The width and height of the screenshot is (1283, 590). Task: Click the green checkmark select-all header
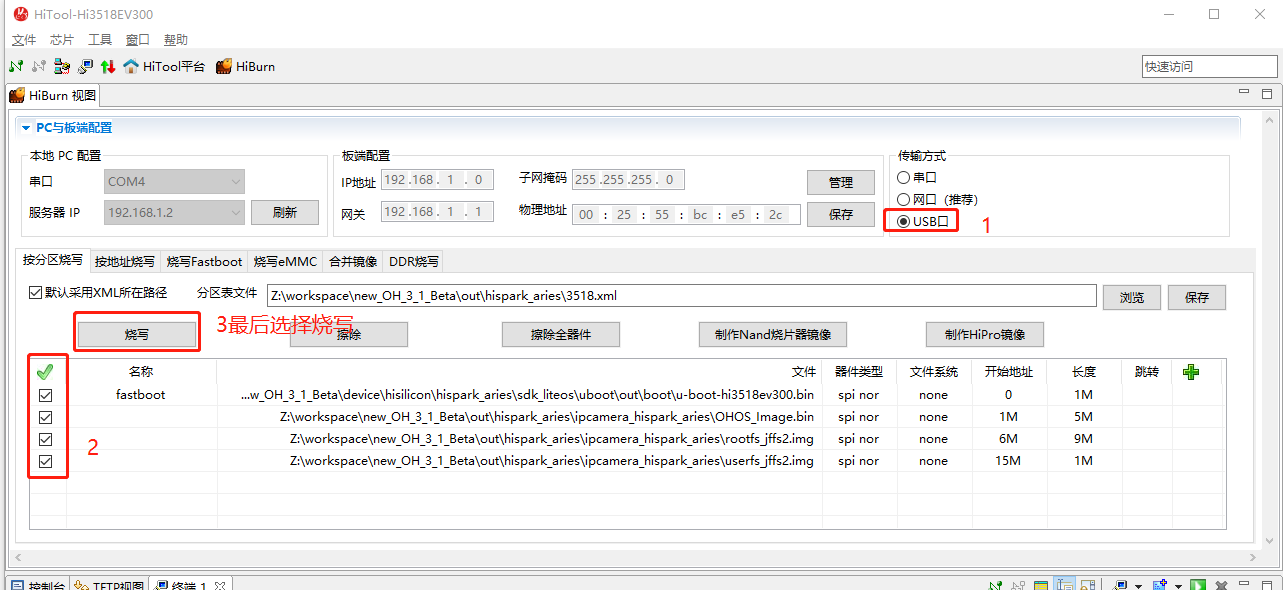45,372
